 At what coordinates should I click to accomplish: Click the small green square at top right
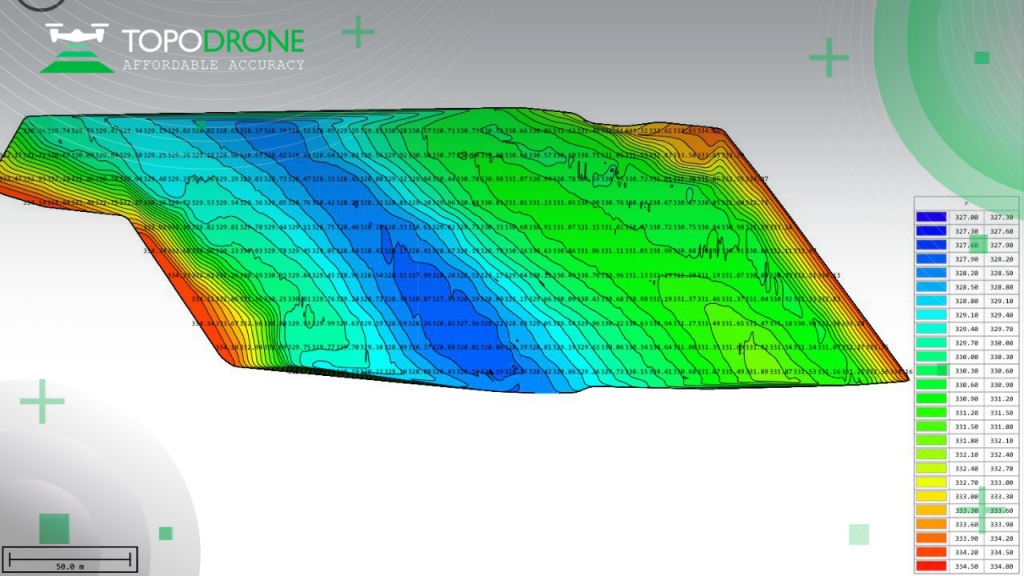[982, 57]
